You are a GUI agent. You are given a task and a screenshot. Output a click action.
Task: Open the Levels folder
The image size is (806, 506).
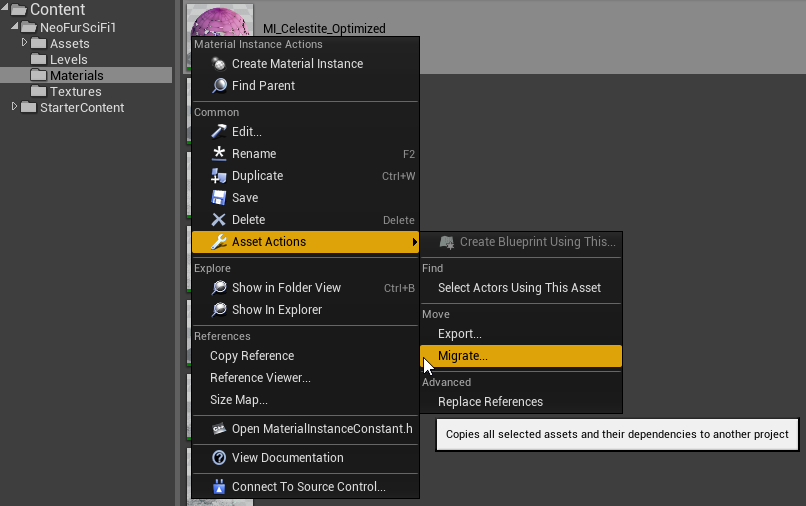[68, 60]
